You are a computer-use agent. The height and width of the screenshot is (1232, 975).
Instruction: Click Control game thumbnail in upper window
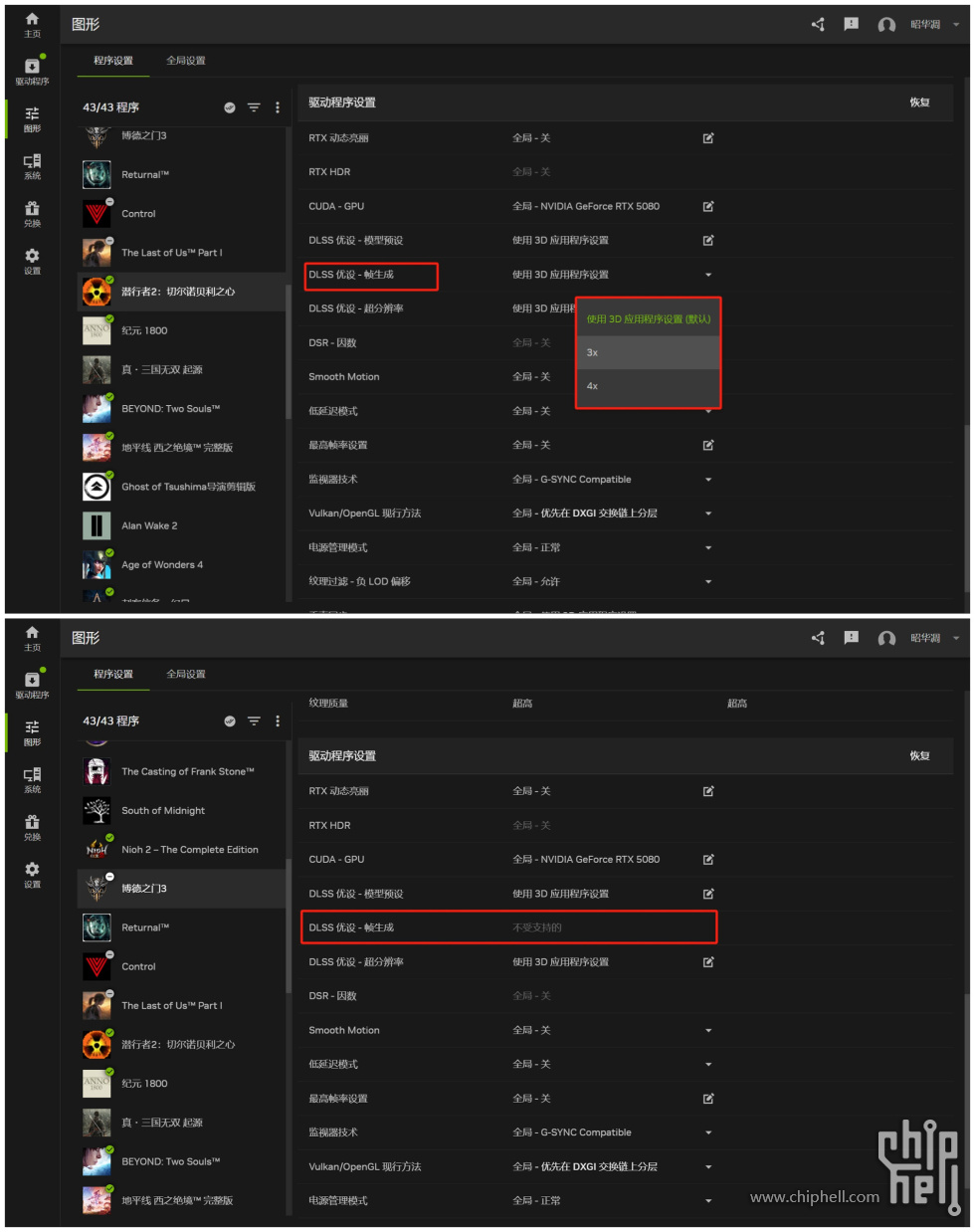tap(97, 214)
